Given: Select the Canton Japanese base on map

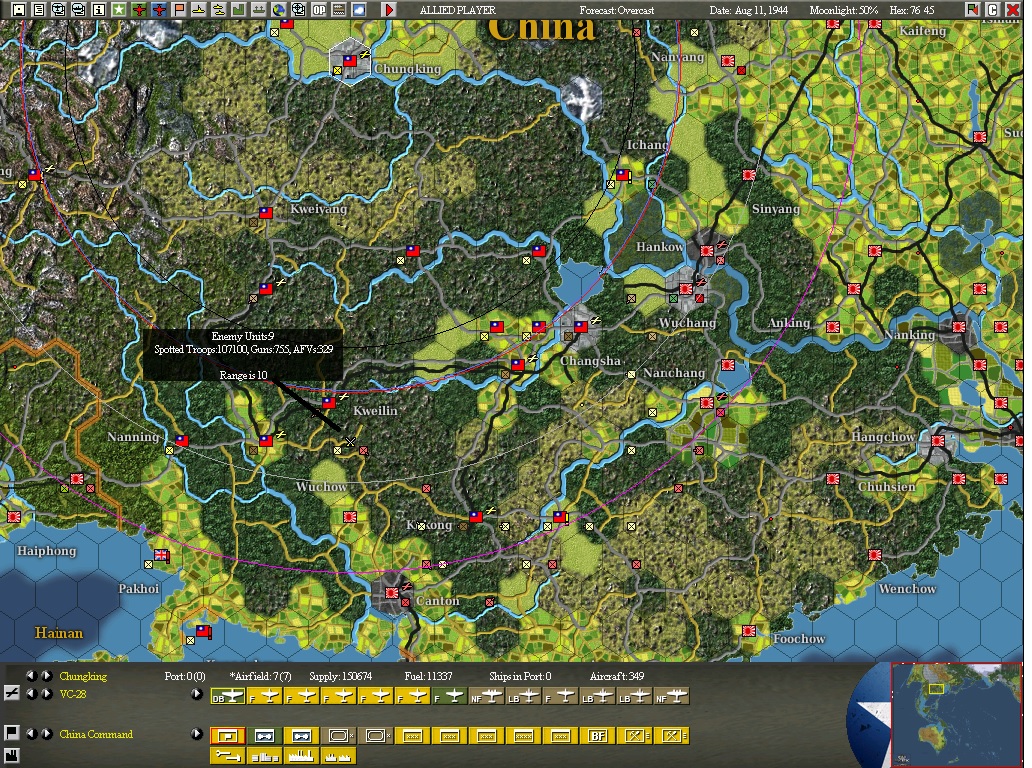Looking at the screenshot, I should [392, 592].
